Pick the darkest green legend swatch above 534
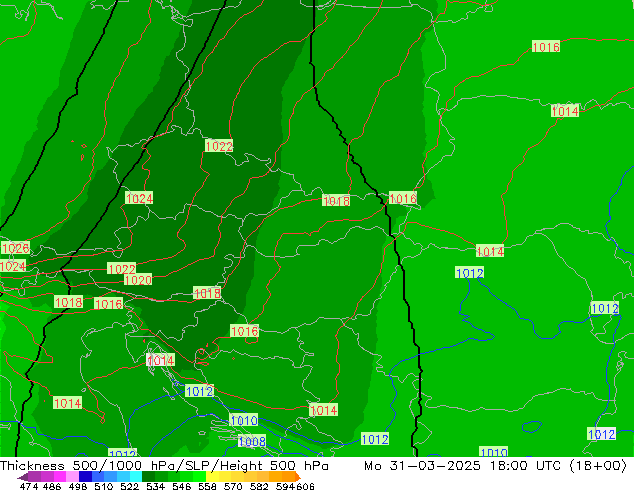 pyautogui.click(x=148, y=477)
